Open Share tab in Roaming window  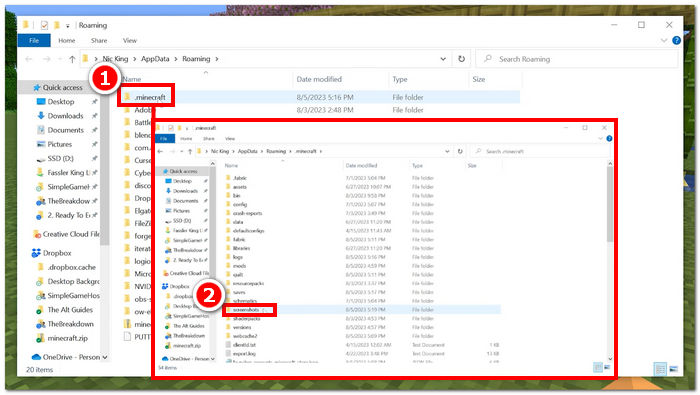tap(99, 40)
